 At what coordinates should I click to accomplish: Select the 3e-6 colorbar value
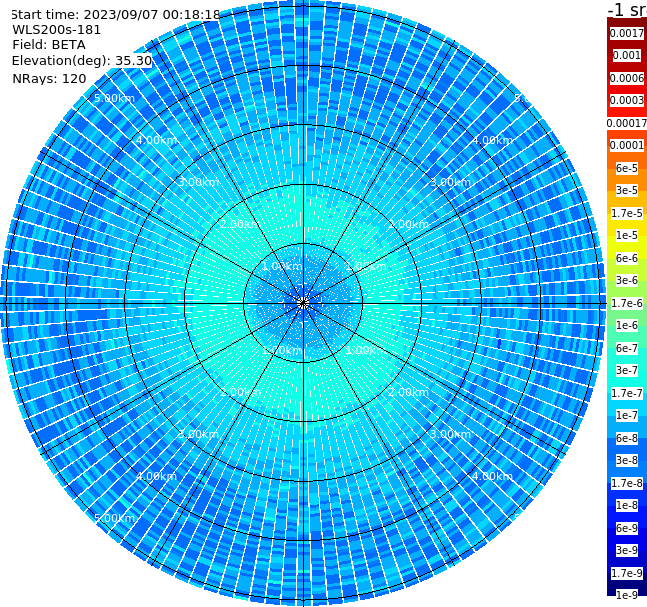pyautogui.click(x=627, y=280)
